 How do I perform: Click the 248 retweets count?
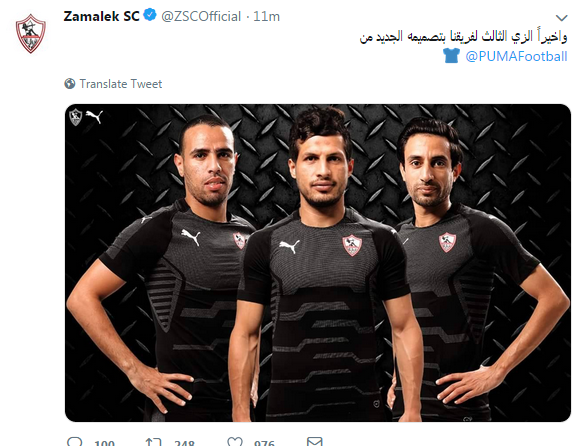coord(184,443)
